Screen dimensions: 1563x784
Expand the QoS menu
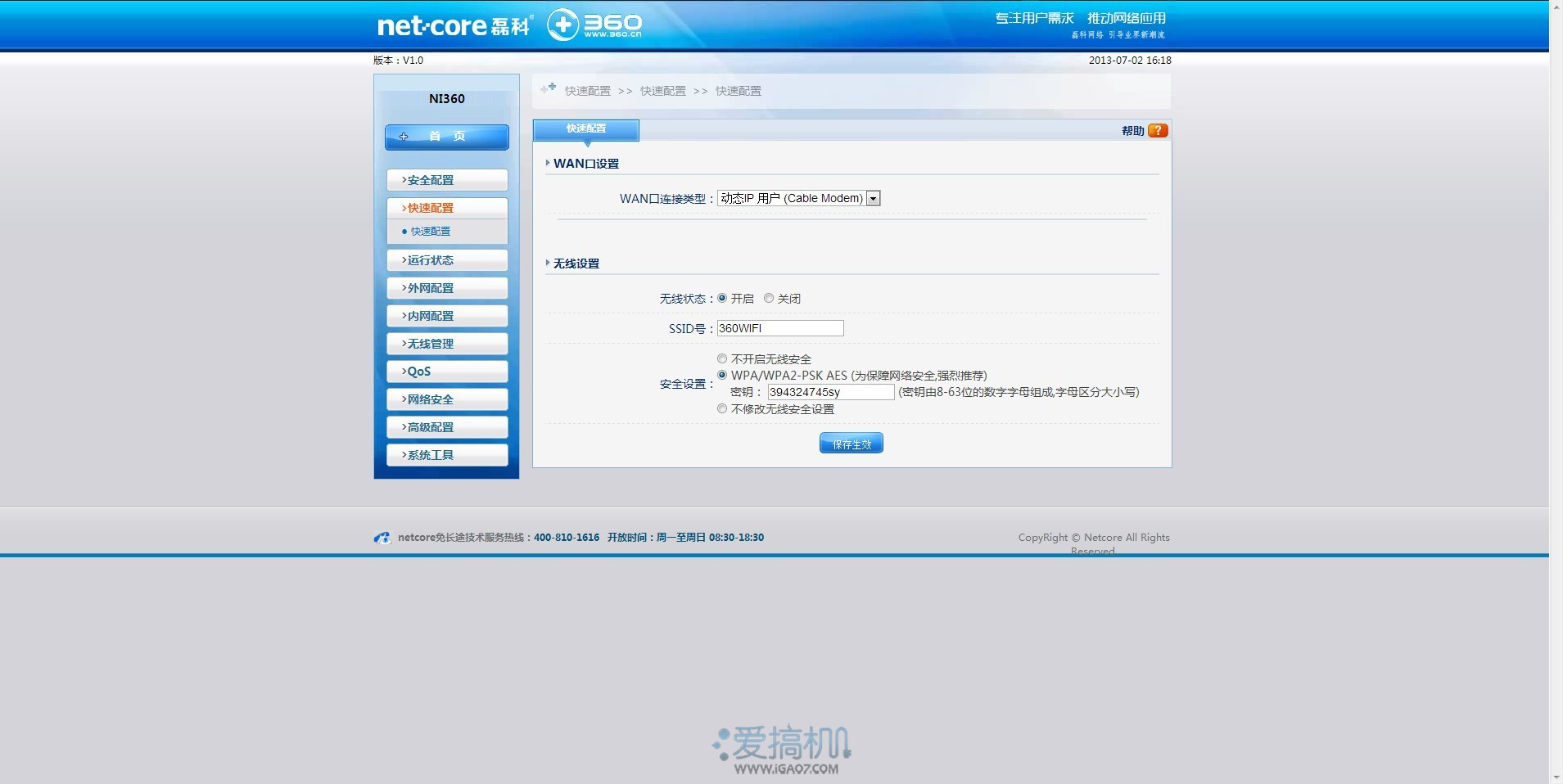(447, 372)
